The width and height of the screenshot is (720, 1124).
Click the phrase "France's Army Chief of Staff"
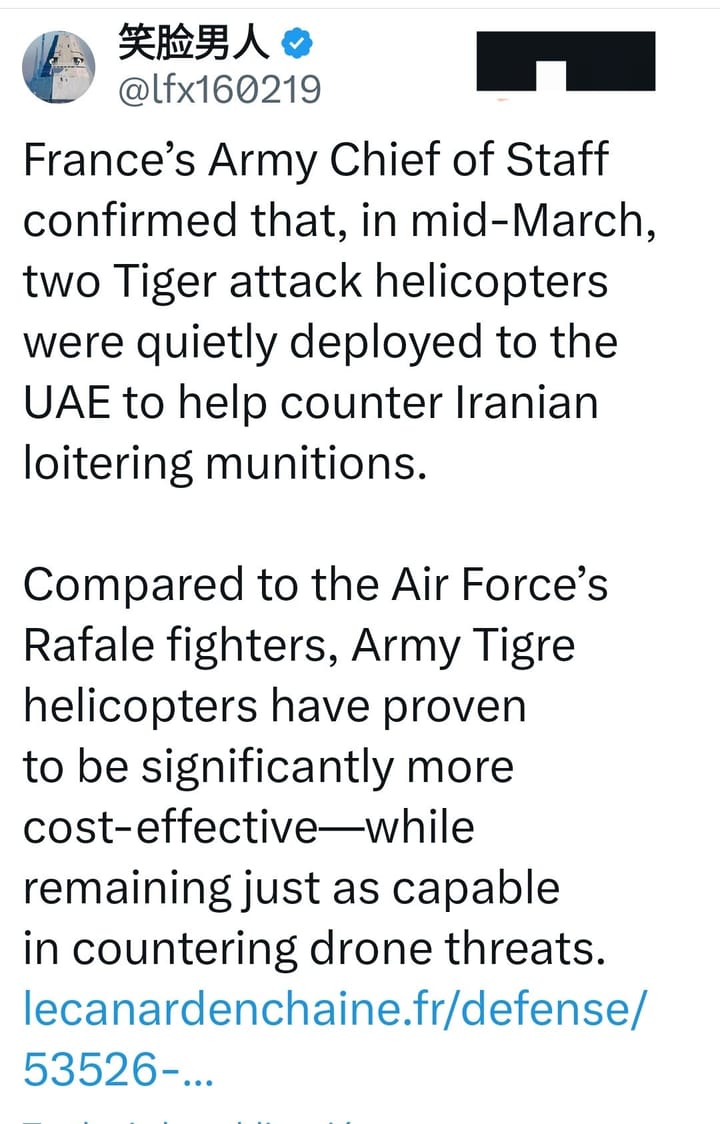(x=316, y=161)
